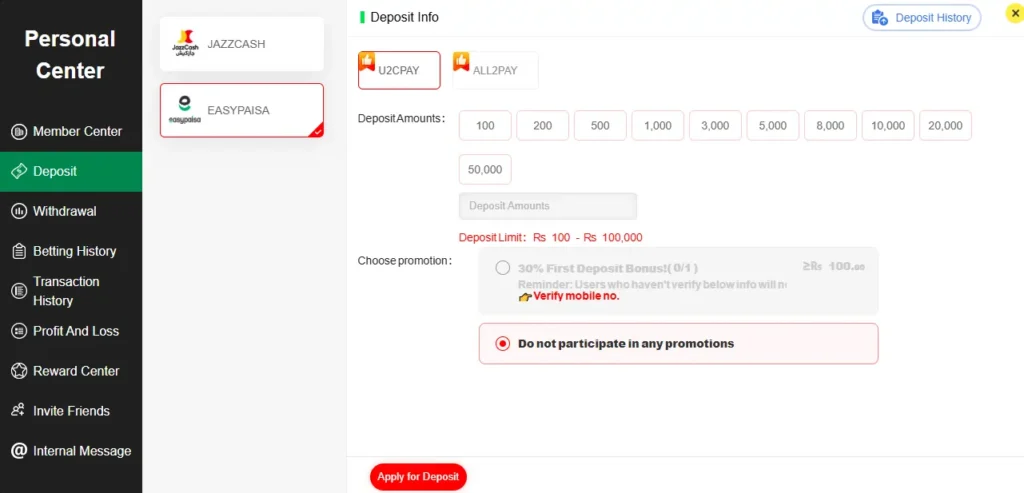1024x493 pixels.
Task: Select the U2CPAY channel
Action: (399, 70)
